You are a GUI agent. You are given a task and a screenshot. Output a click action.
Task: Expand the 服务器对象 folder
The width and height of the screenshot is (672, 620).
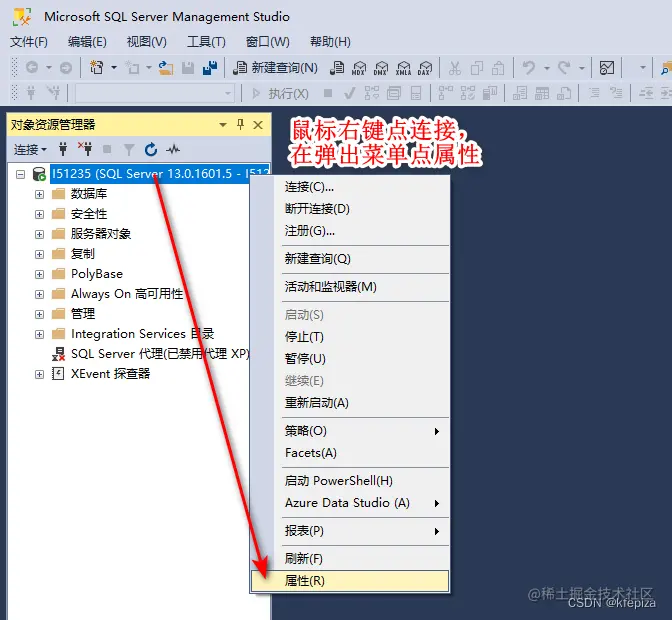(39, 234)
